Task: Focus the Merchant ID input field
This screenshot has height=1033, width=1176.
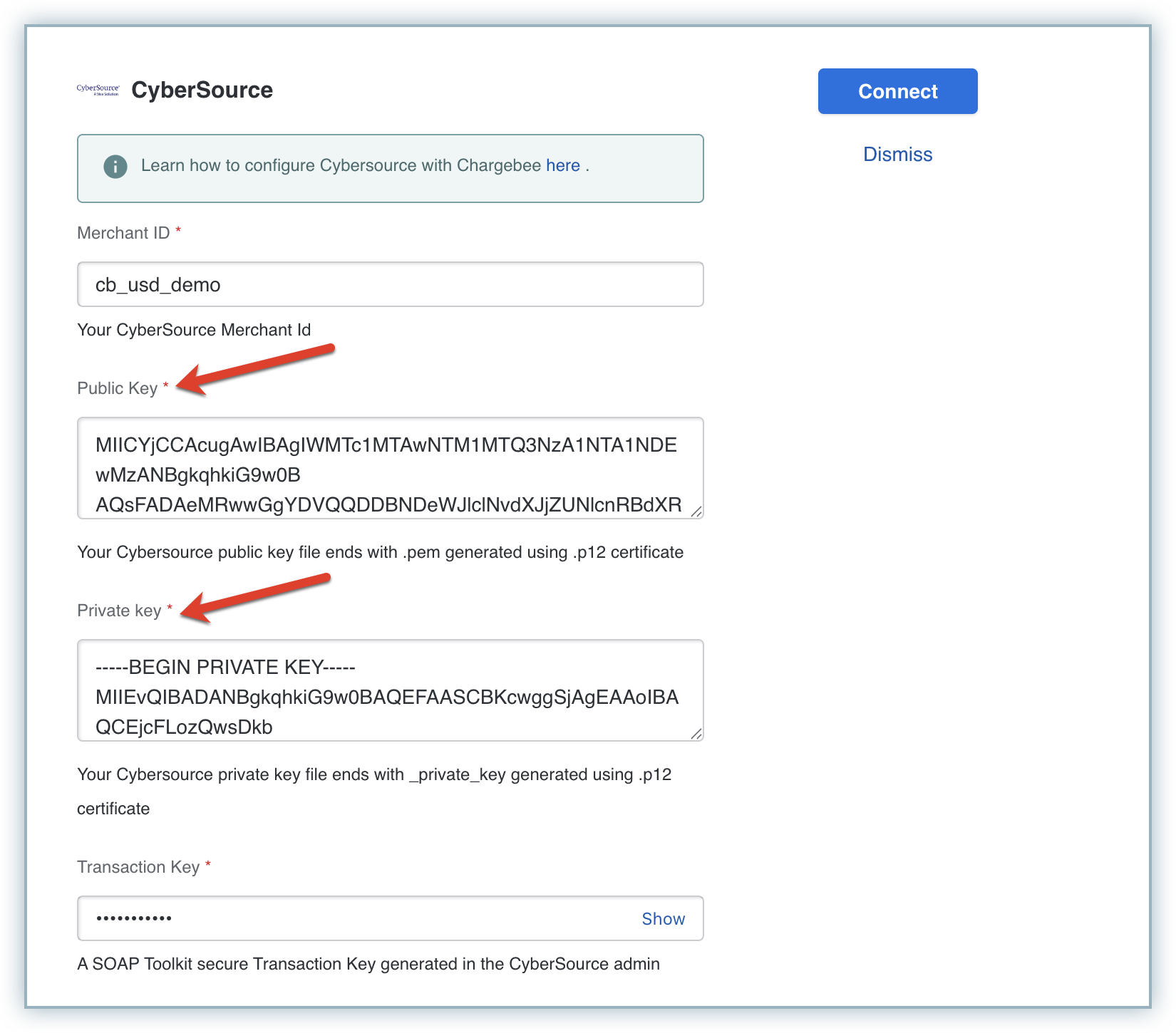Action: 390,285
